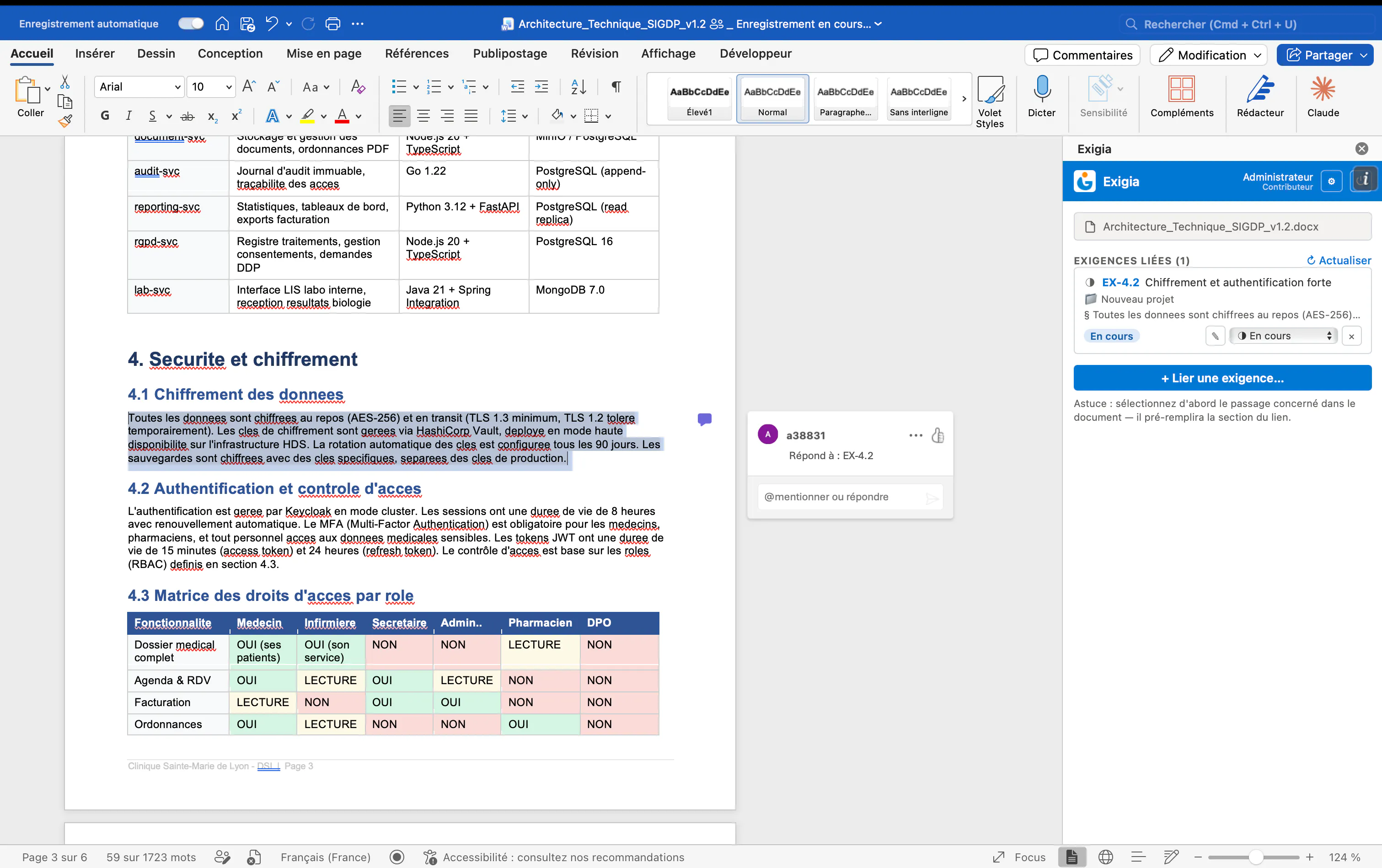The height and width of the screenshot is (868, 1382).
Task: Toggle bold formatting (G)
Action: (x=104, y=115)
